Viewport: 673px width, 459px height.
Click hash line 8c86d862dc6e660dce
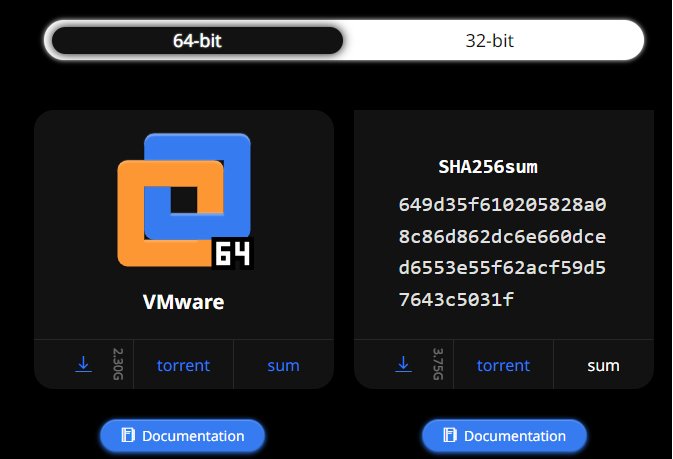click(x=502, y=236)
